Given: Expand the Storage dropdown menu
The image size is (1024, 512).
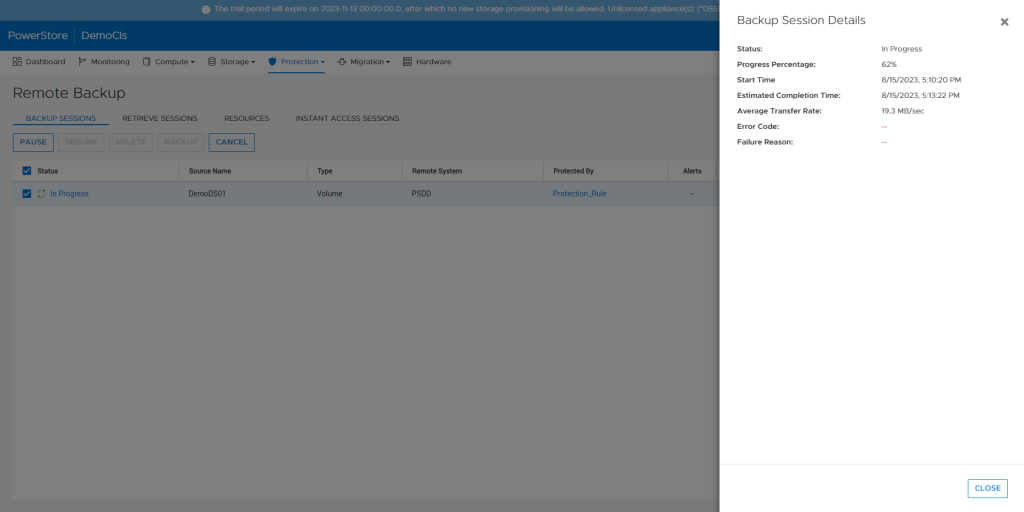Looking at the screenshot, I should coord(253,62).
